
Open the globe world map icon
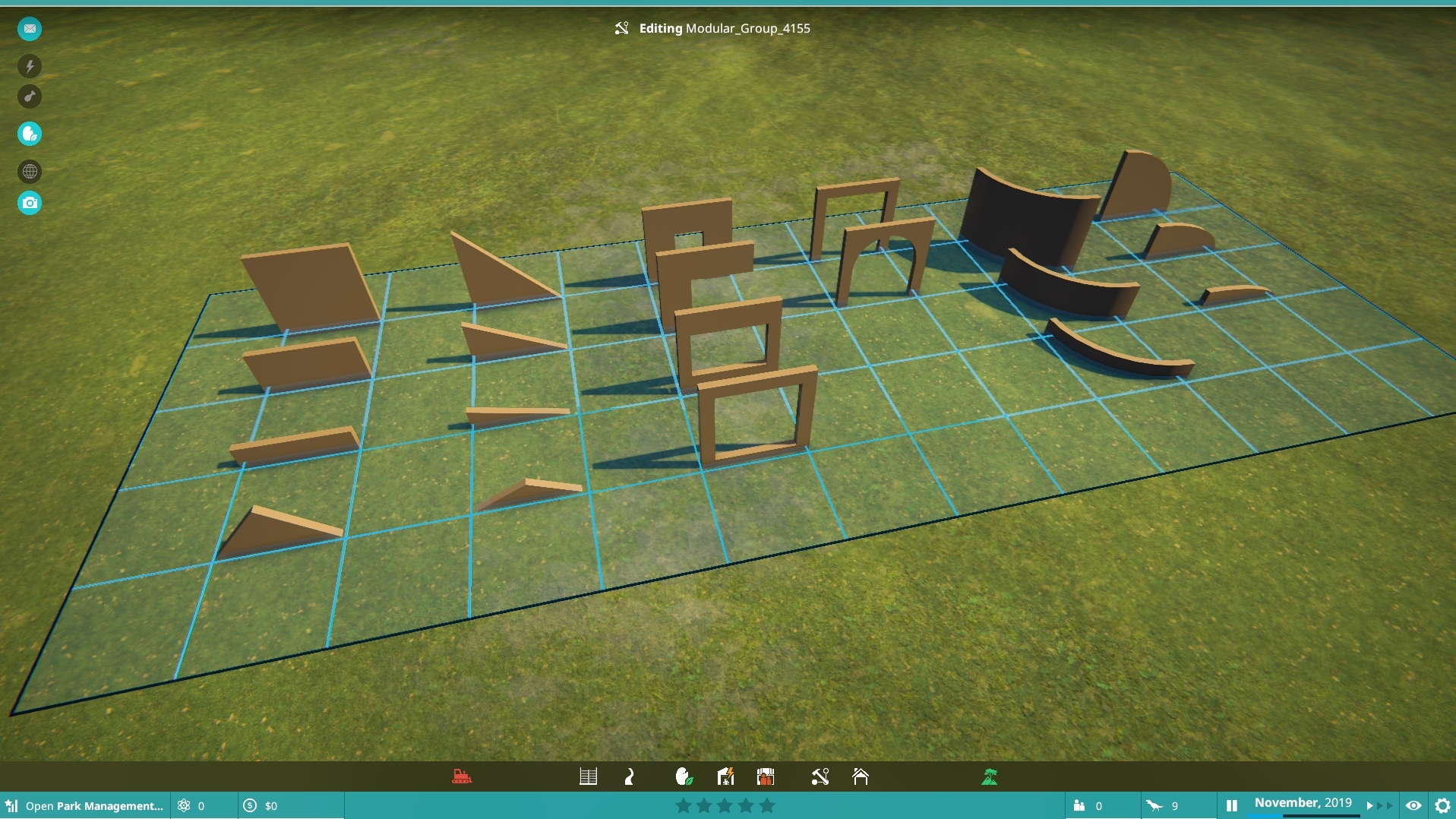pyautogui.click(x=30, y=172)
